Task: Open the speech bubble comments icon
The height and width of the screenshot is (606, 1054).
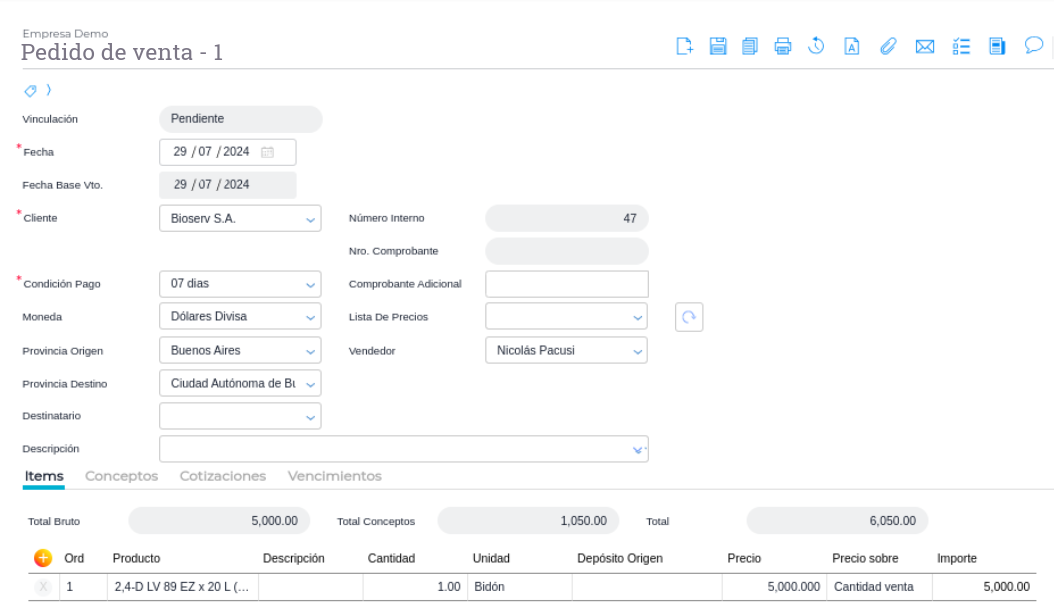Action: click(1033, 45)
